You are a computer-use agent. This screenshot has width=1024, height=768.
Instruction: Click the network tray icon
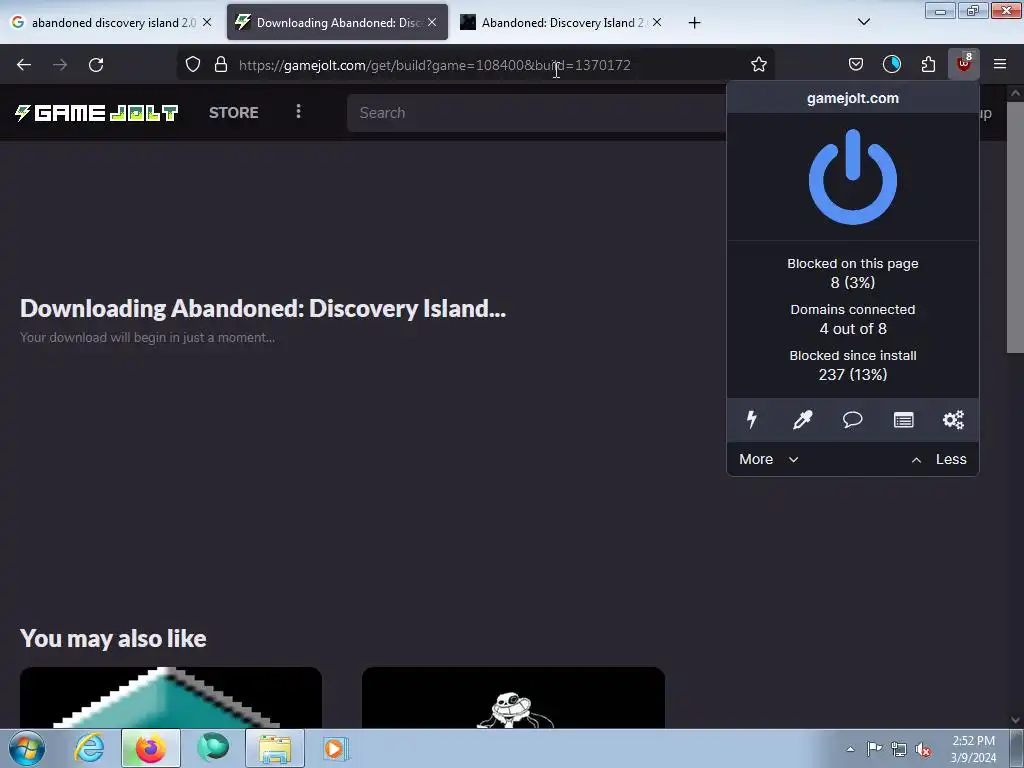(x=899, y=749)
